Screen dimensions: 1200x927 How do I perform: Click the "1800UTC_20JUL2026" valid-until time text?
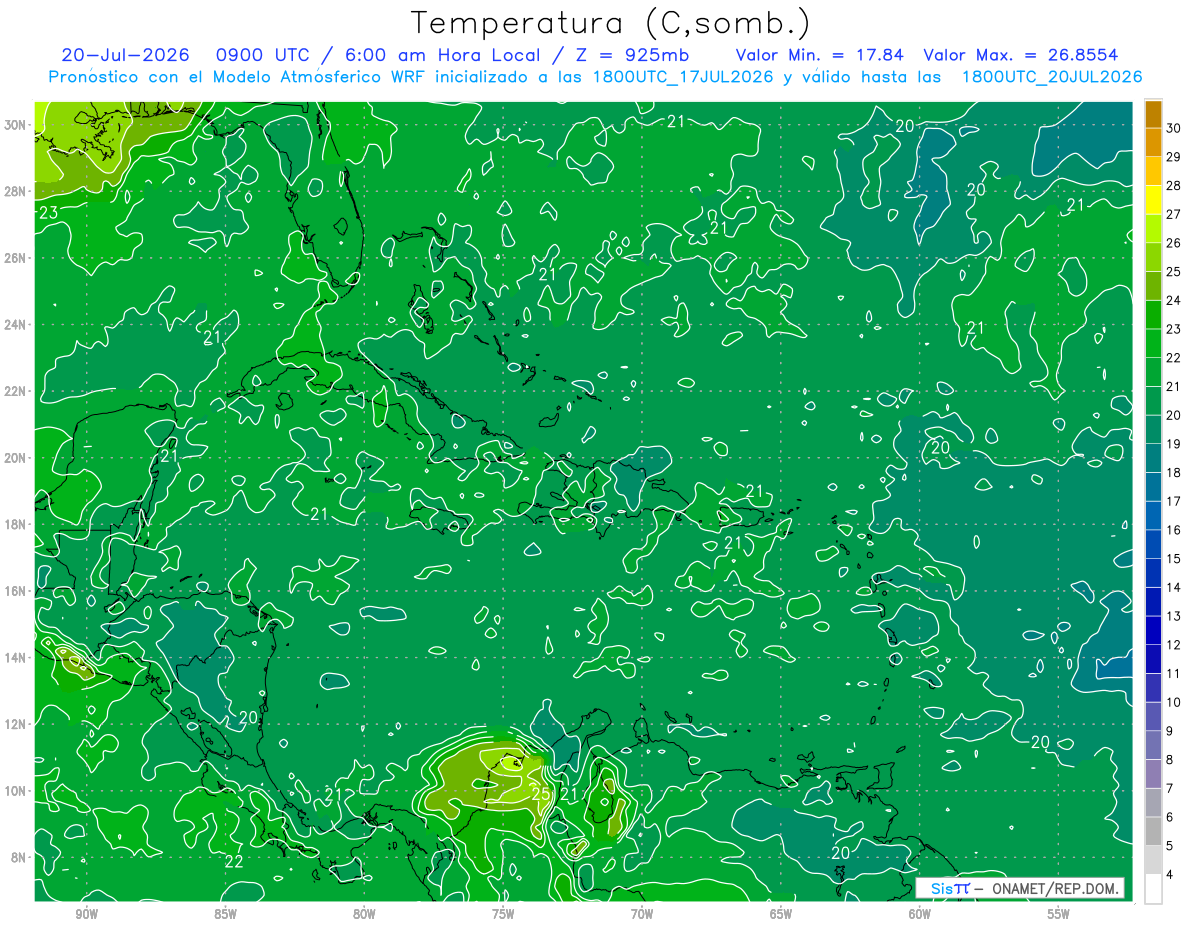coord(1051,77)
